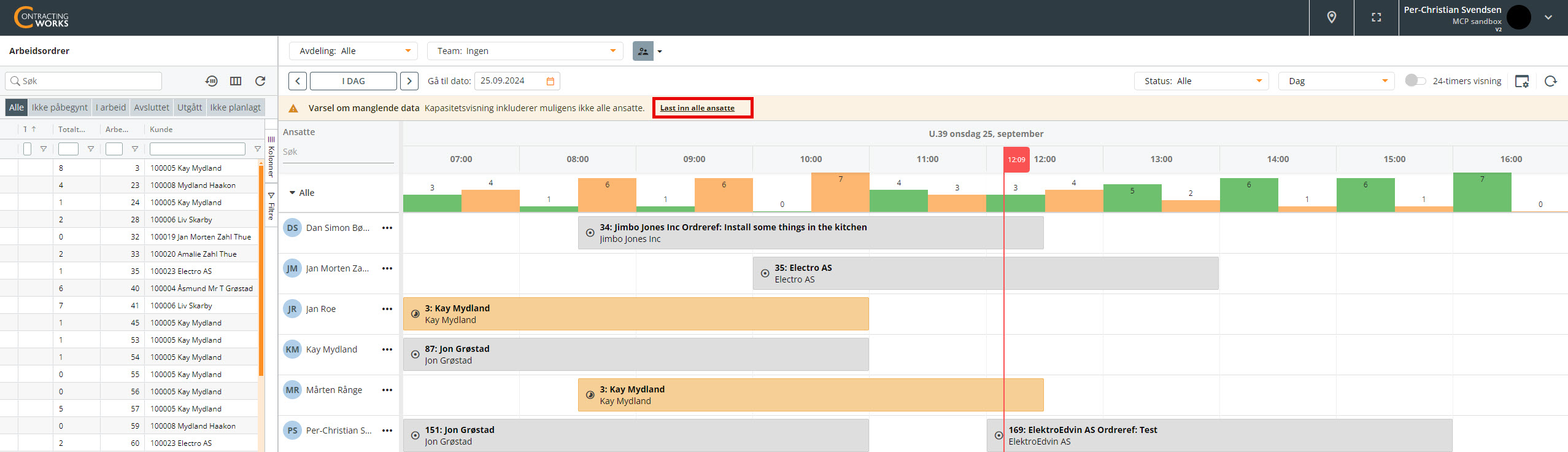This screenshot has height=452, width=1568.
Task: Toggle fullscreen mode in the top bar
Action: pyautogui.click(x=1376, y=17)
